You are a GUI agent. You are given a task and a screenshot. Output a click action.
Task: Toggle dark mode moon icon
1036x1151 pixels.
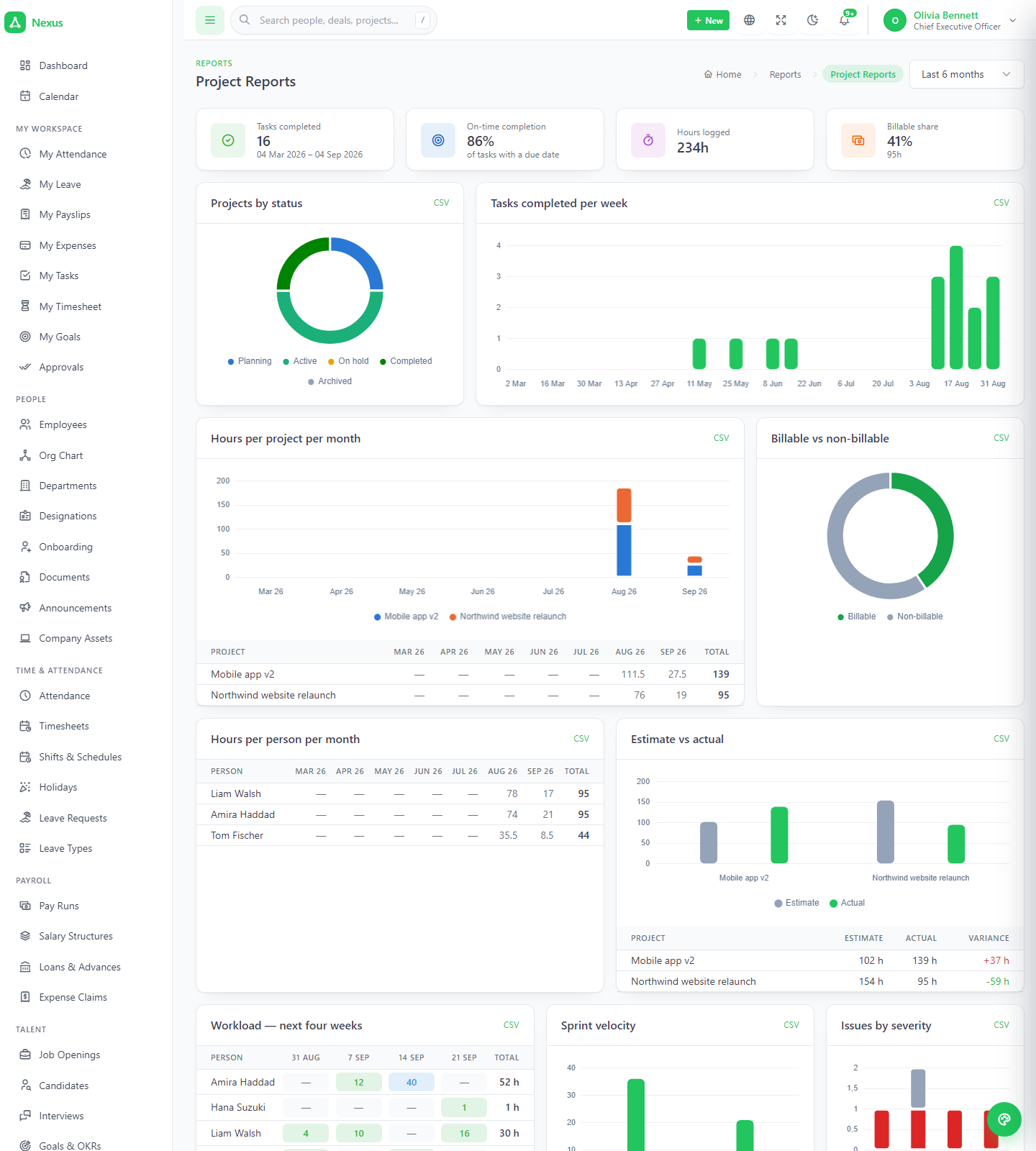[x=813, y=20]
